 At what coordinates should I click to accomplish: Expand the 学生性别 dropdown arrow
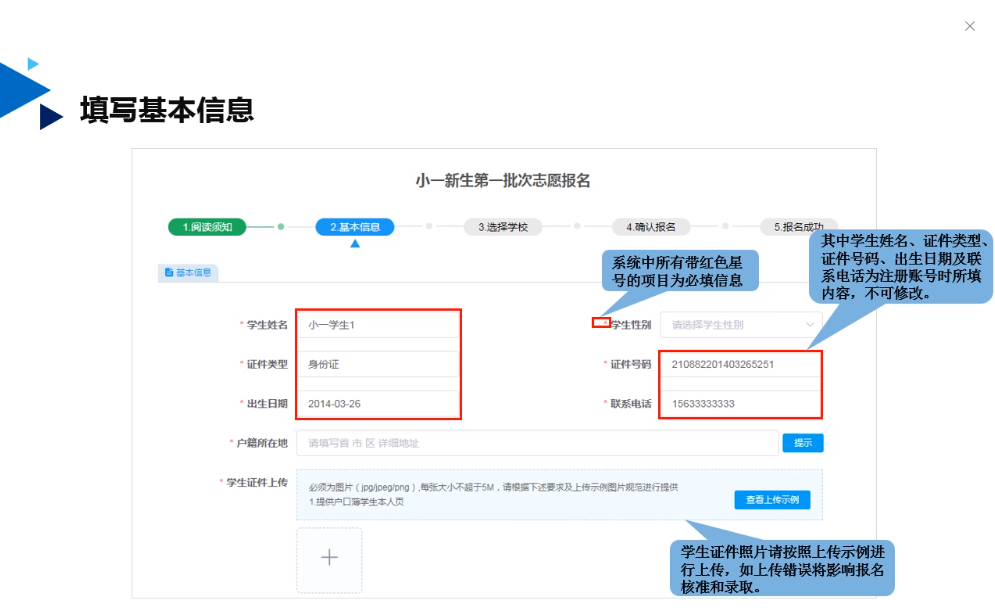click(809, 325)
